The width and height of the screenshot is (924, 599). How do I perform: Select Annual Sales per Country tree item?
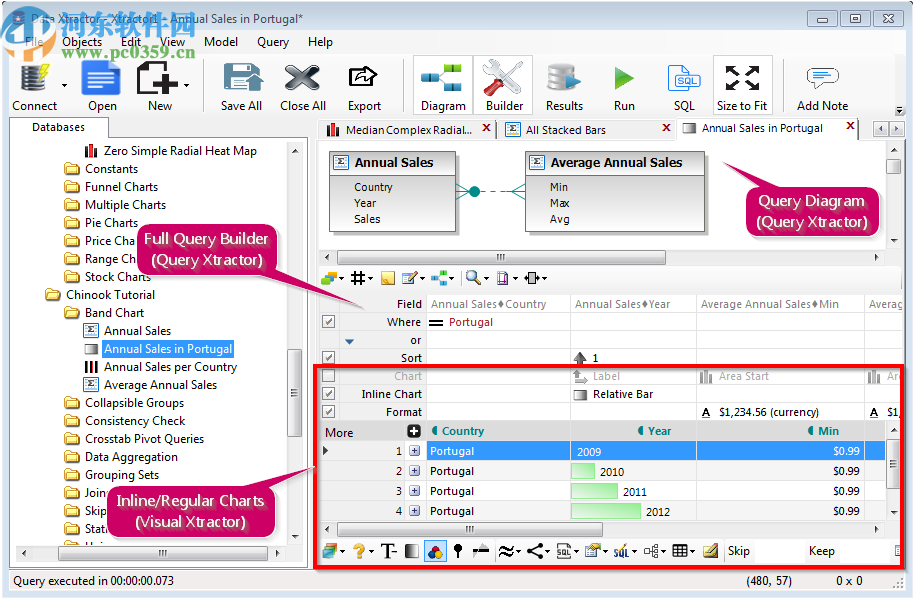(x=170, y=367)
